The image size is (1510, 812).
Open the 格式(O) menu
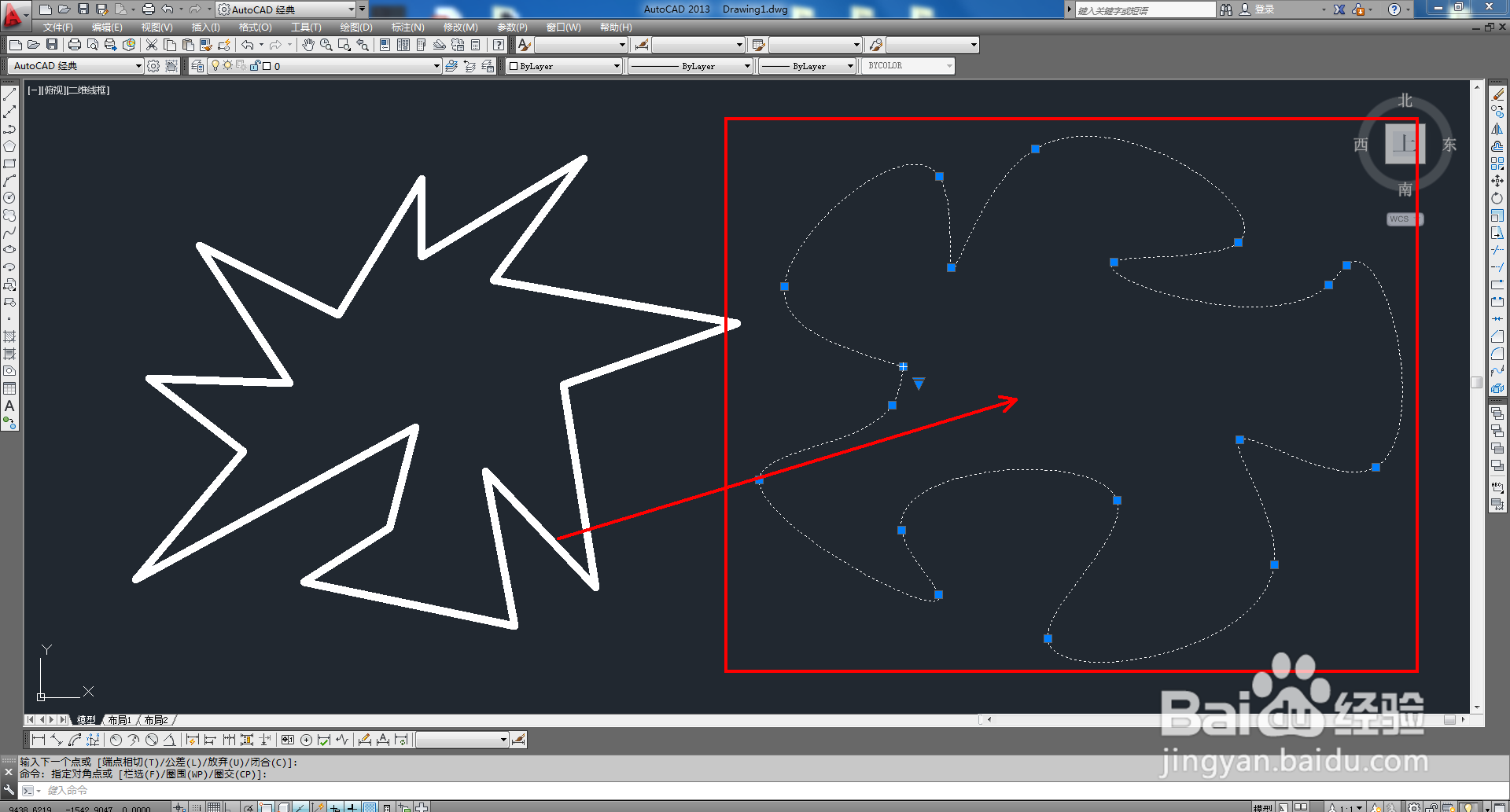click(x=256, y=28)
